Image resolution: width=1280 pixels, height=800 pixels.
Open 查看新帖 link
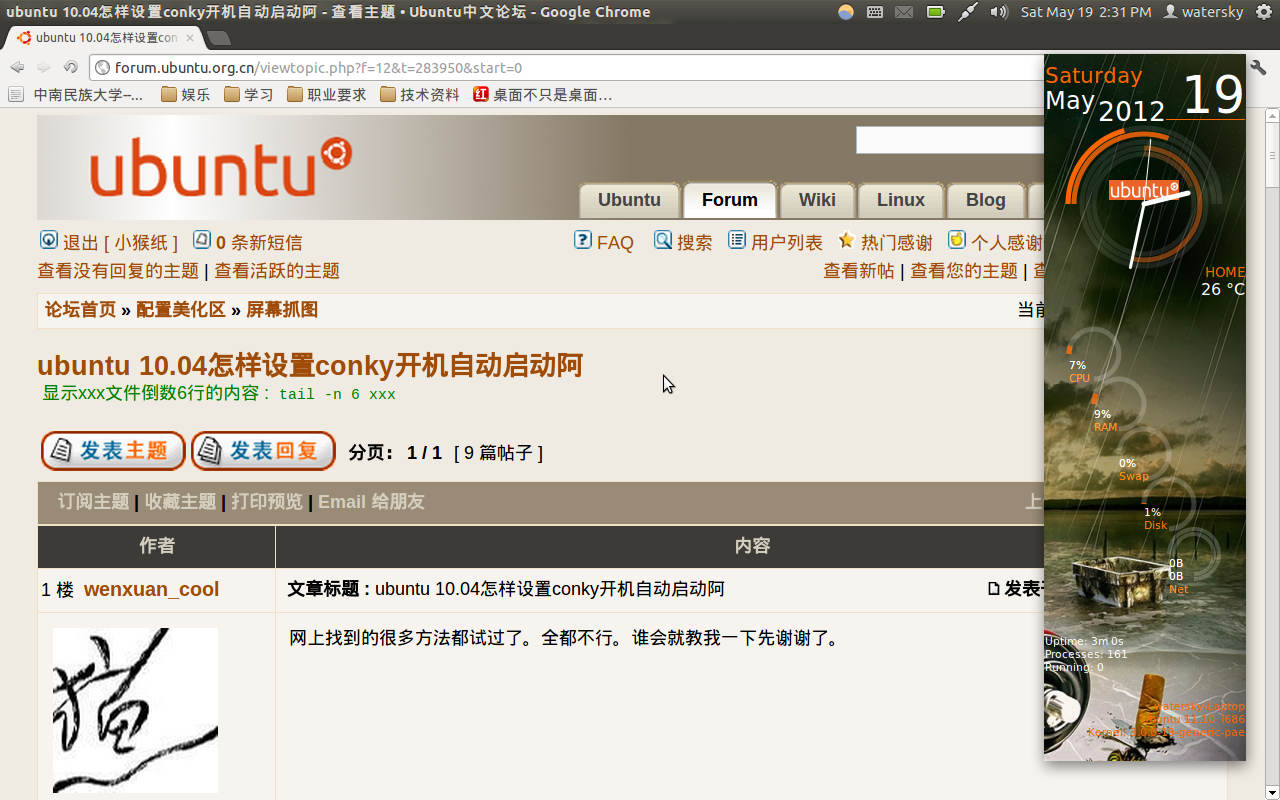click(x=859, y=271)
